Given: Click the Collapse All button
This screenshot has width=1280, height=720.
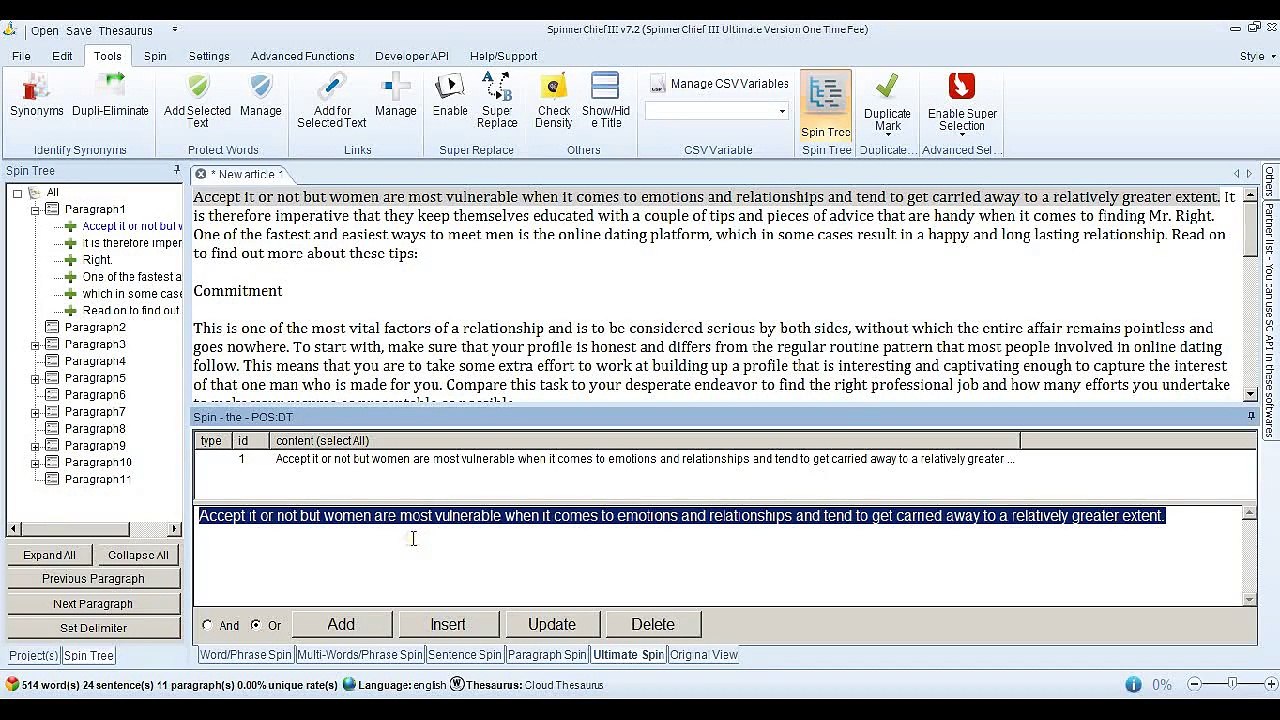Looking at the screenshot, I should click(138, 555).
